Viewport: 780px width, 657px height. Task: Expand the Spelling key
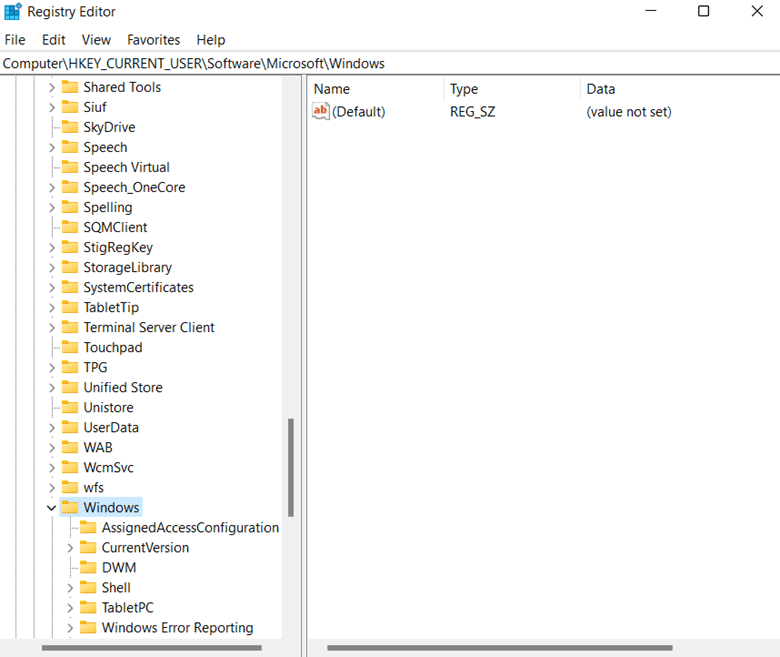(x=52, y=207)
